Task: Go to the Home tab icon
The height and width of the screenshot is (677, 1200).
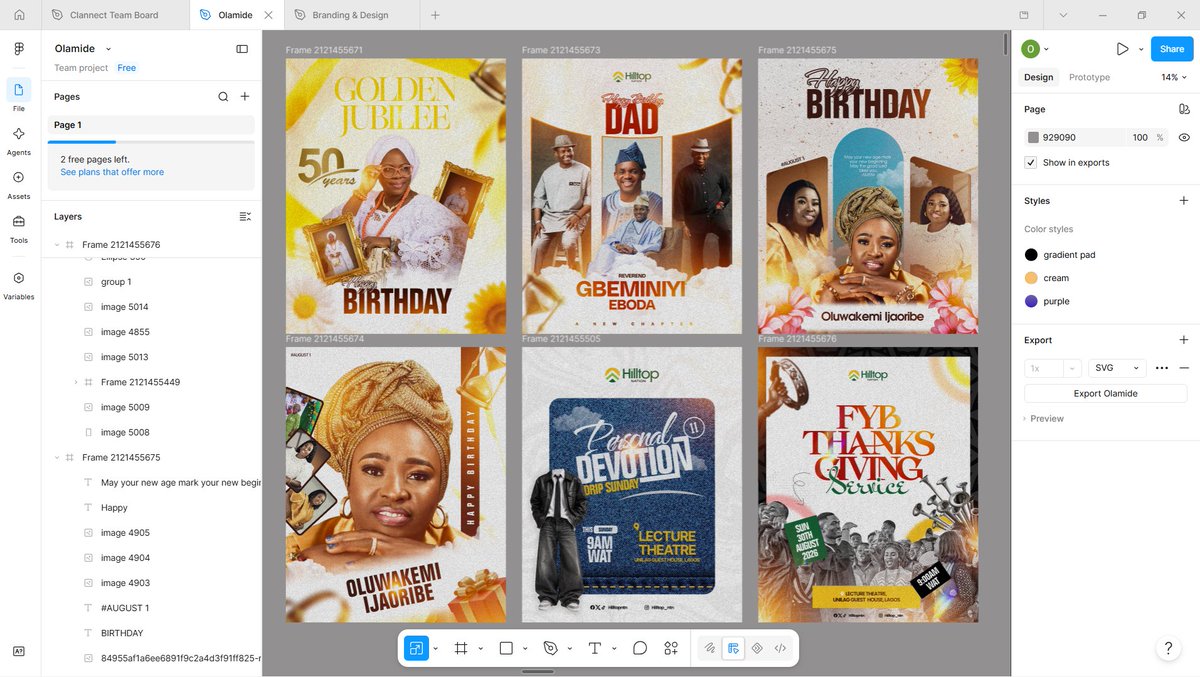Action: tap(19, 15)
